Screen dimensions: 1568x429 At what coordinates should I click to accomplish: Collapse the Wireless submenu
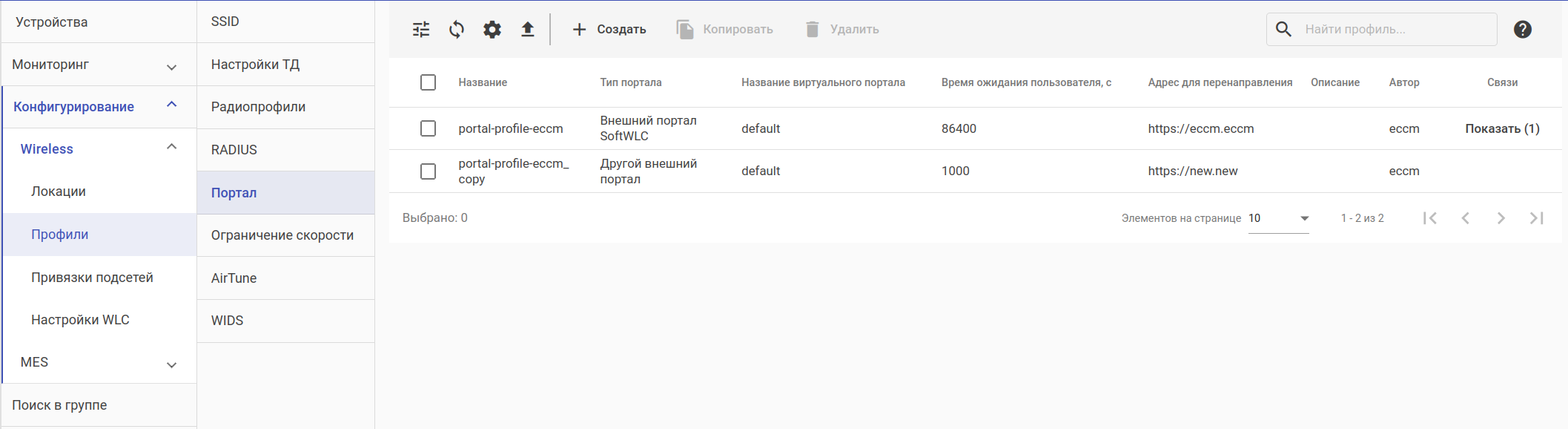pos(171,148)
